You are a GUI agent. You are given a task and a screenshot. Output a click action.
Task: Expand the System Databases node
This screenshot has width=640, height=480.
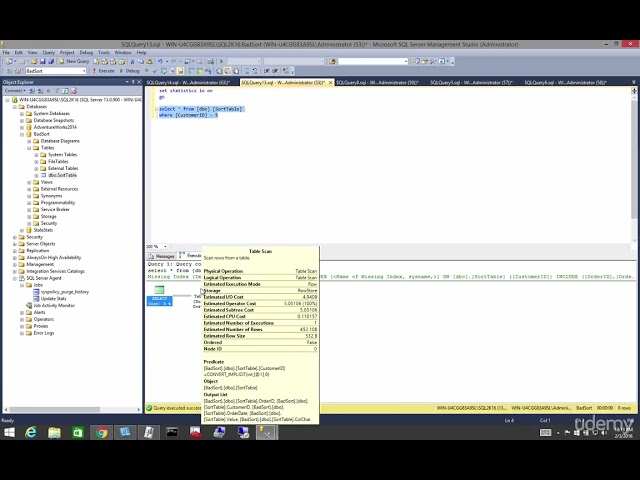[22, 114]
